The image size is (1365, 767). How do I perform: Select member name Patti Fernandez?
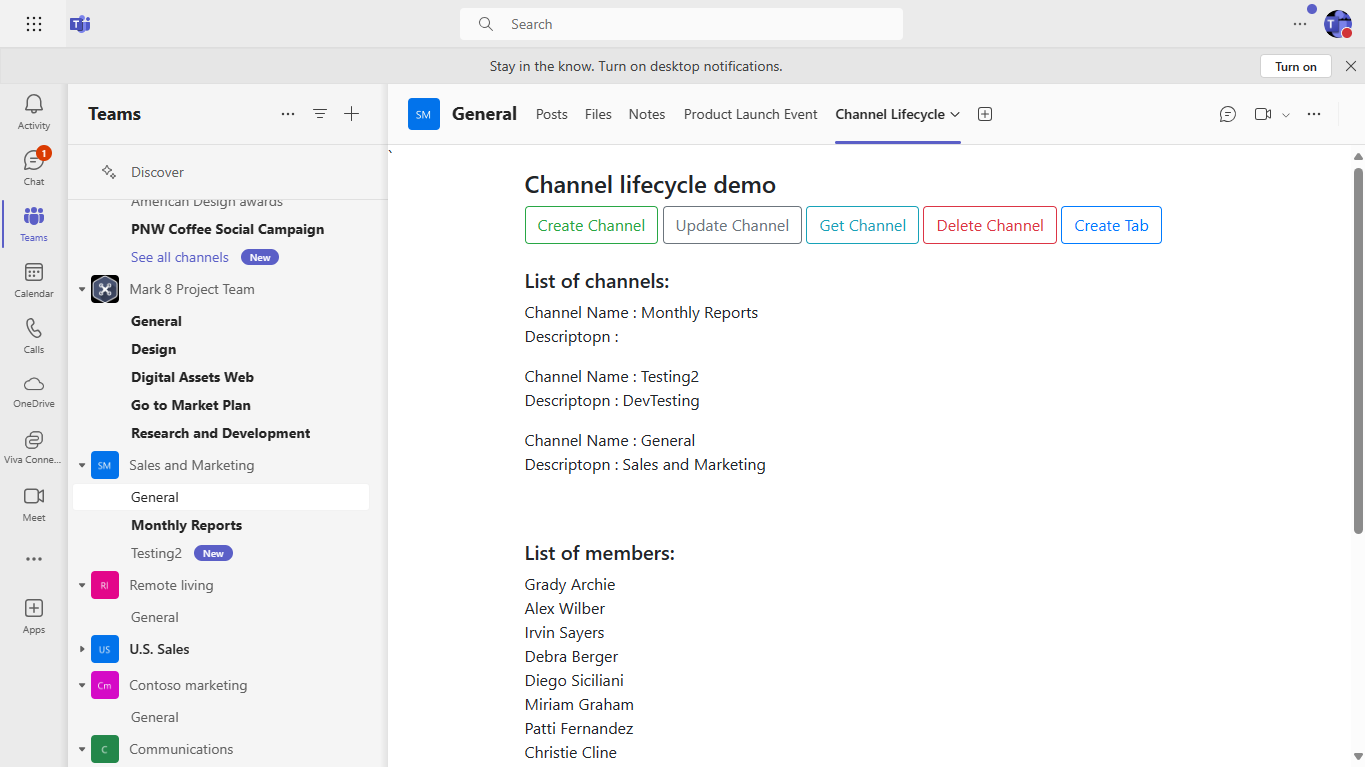click(579, 729)
